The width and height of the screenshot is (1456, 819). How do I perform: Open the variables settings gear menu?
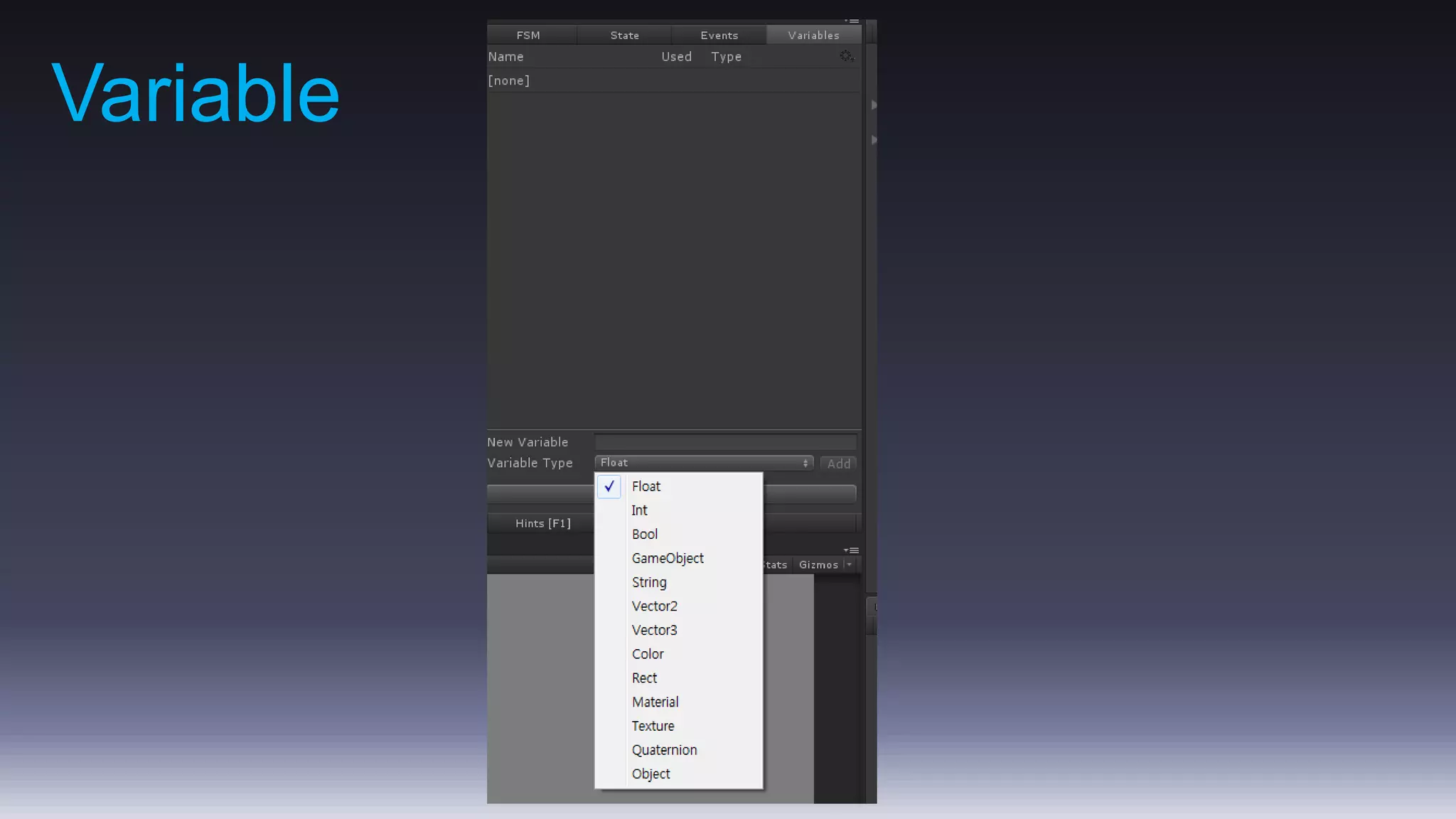[846, 56]
